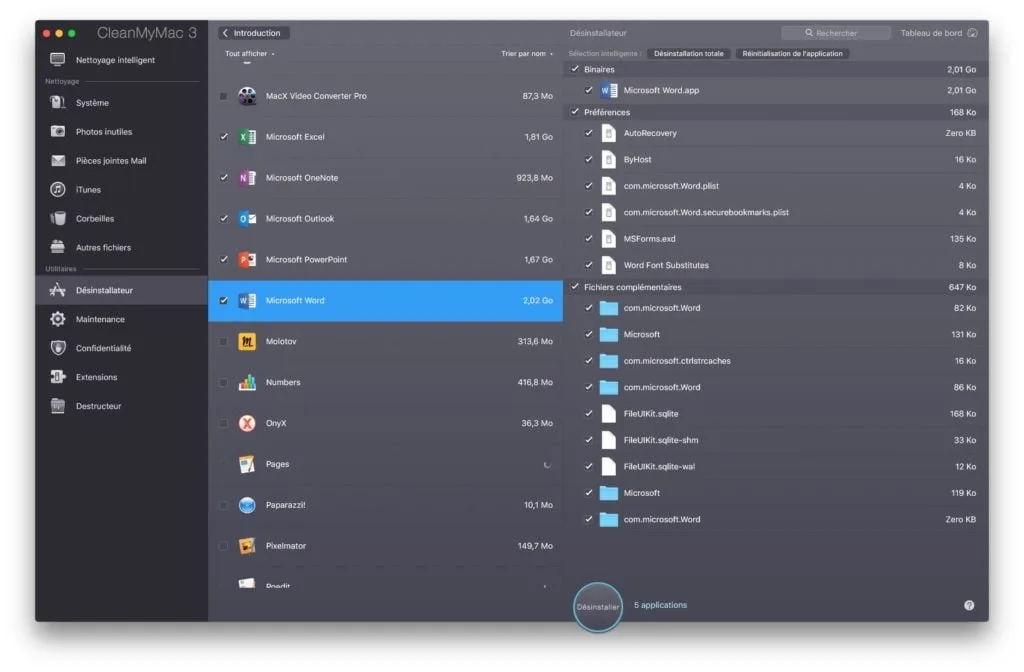The width and height of the screenshot is (1024, 672).
Task: Select the Extensions sidebar icon
Action: click(57, 377)
